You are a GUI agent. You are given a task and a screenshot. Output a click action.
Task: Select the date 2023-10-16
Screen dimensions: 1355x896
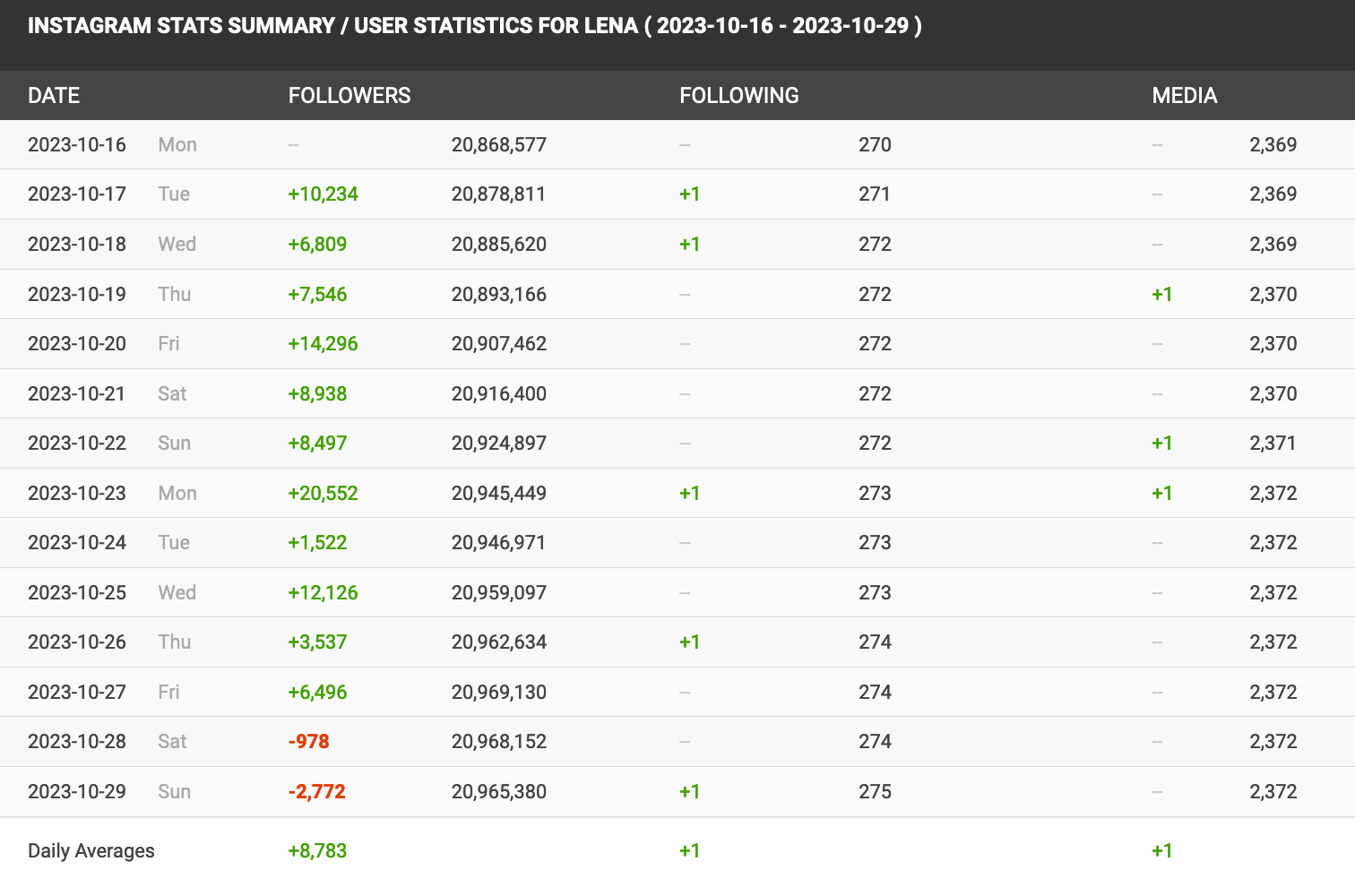[77, 145]
